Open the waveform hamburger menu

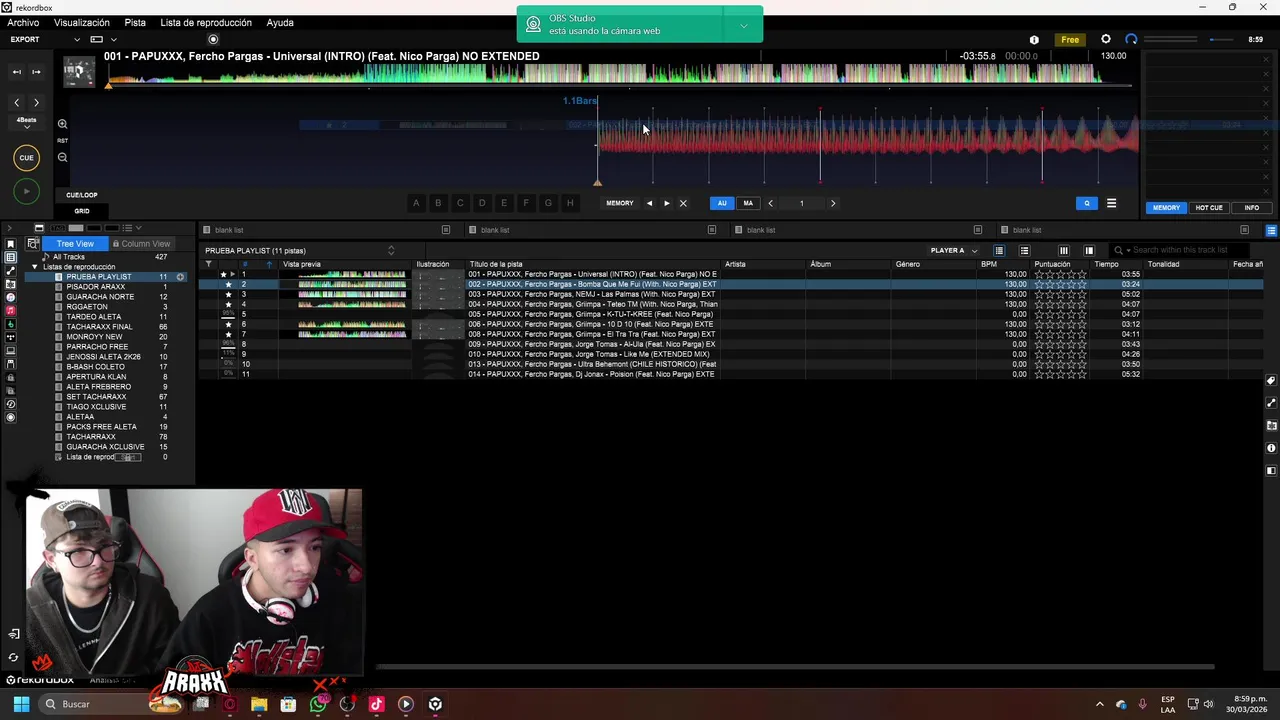coord(1111,203)
